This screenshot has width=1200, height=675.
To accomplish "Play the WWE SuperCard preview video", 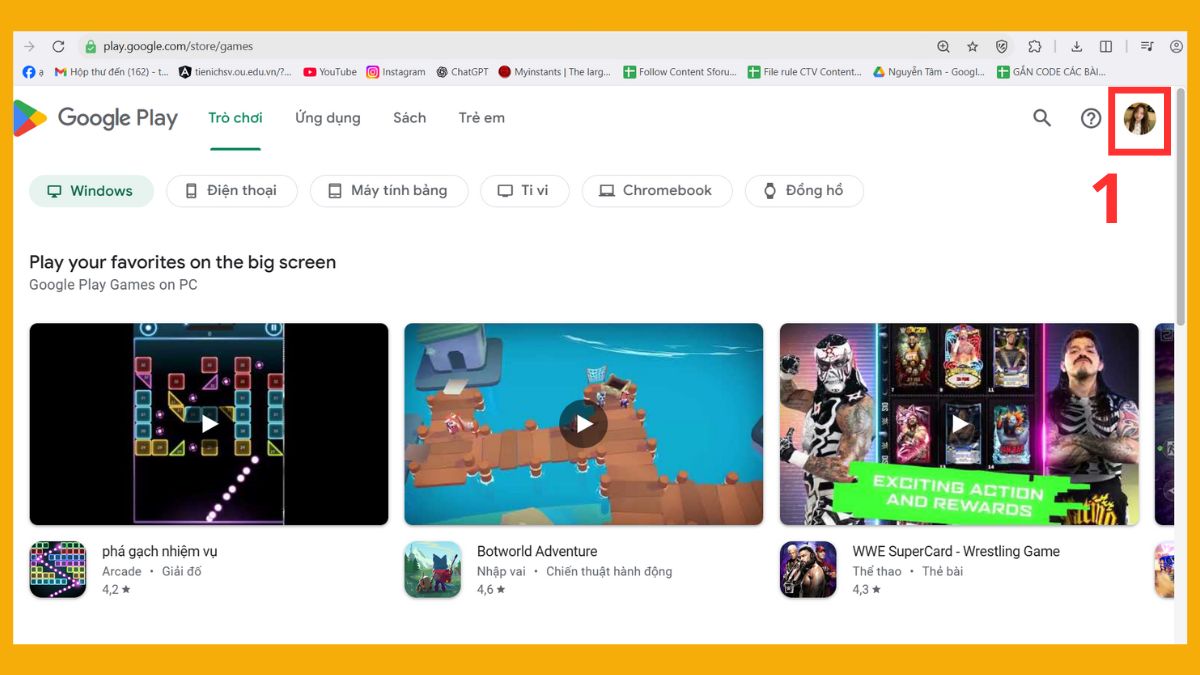I will (x=959, y=424).
